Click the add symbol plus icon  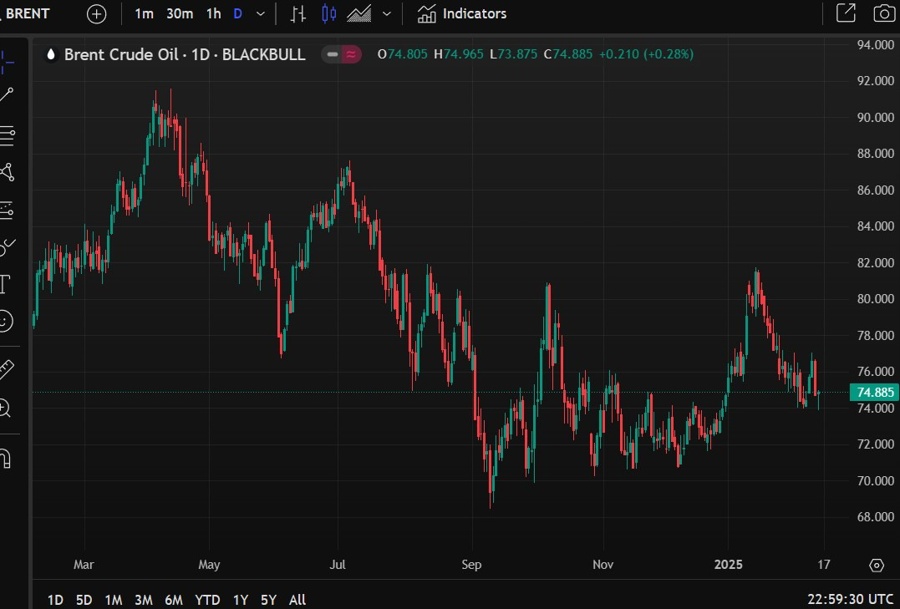pos(96,14)
